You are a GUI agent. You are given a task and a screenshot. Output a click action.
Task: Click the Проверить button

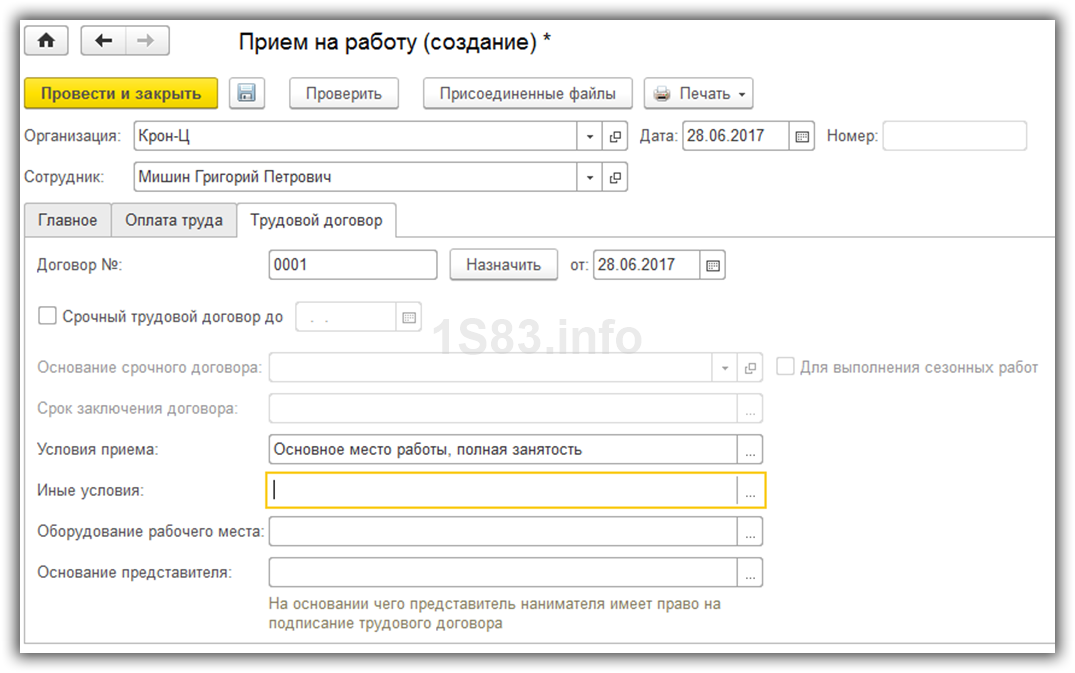click(344, 94)
